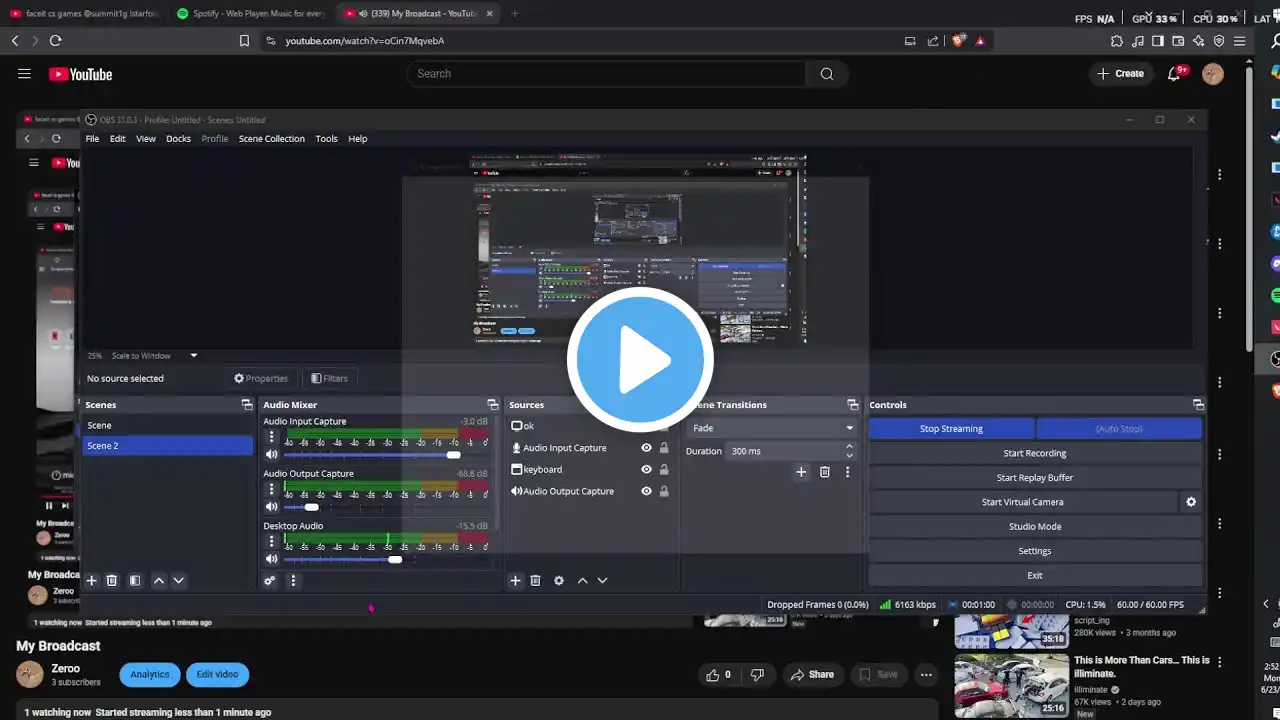Viewport: 1280px width, 720px height.
Task: Pop out the Controls dock
Action: tap(1198, 405)
